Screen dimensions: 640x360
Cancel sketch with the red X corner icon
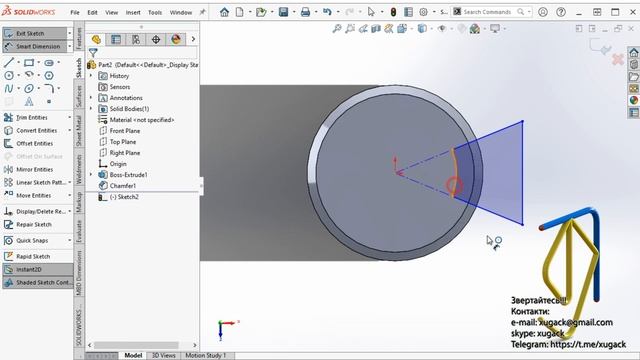coord(618,60)
